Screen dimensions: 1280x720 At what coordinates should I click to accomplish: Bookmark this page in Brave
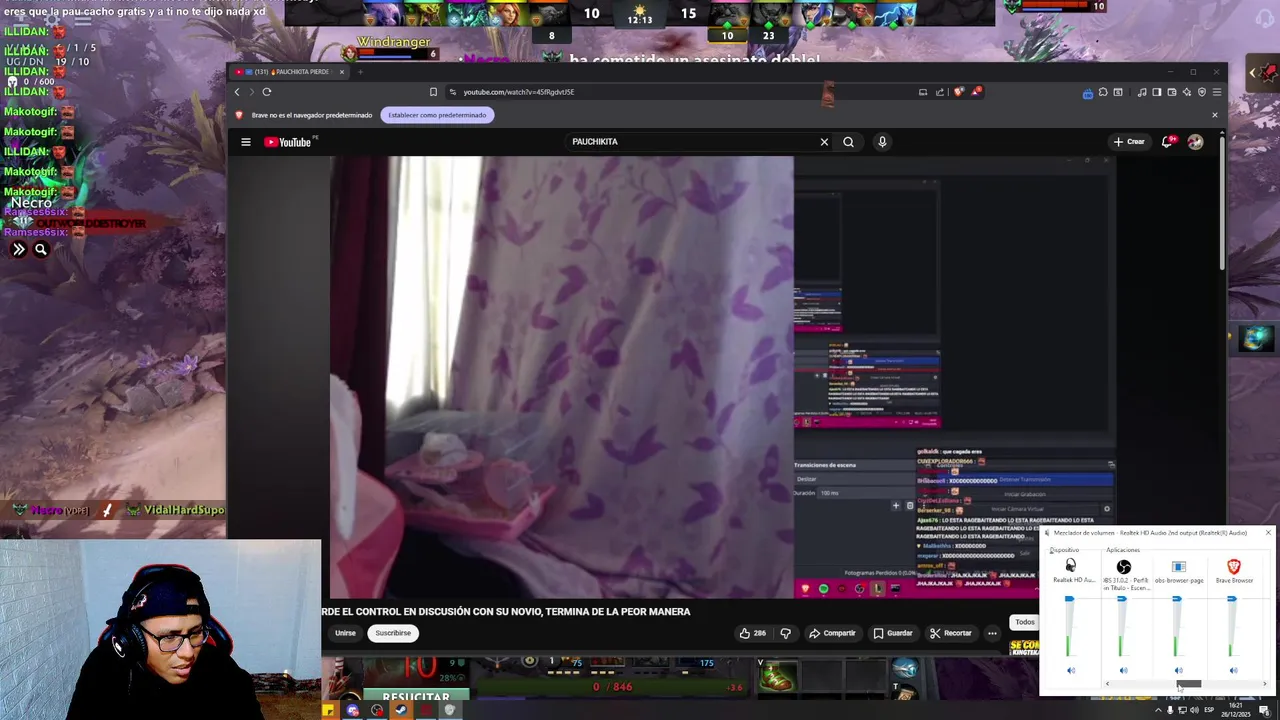pyautogui.click(x=433, y=92)
